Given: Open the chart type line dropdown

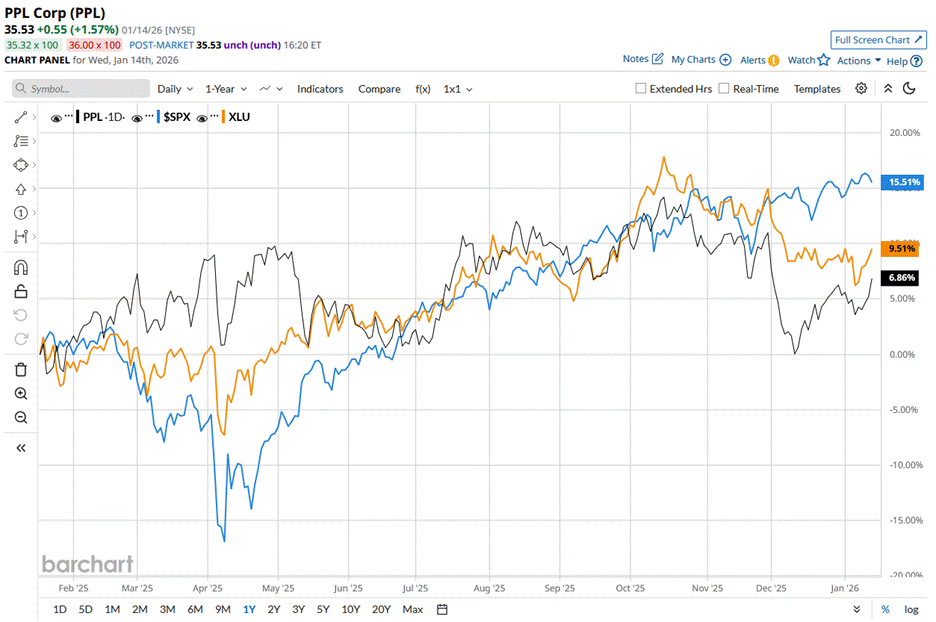Looking at the screenshot, I should (x=271, y=89).
